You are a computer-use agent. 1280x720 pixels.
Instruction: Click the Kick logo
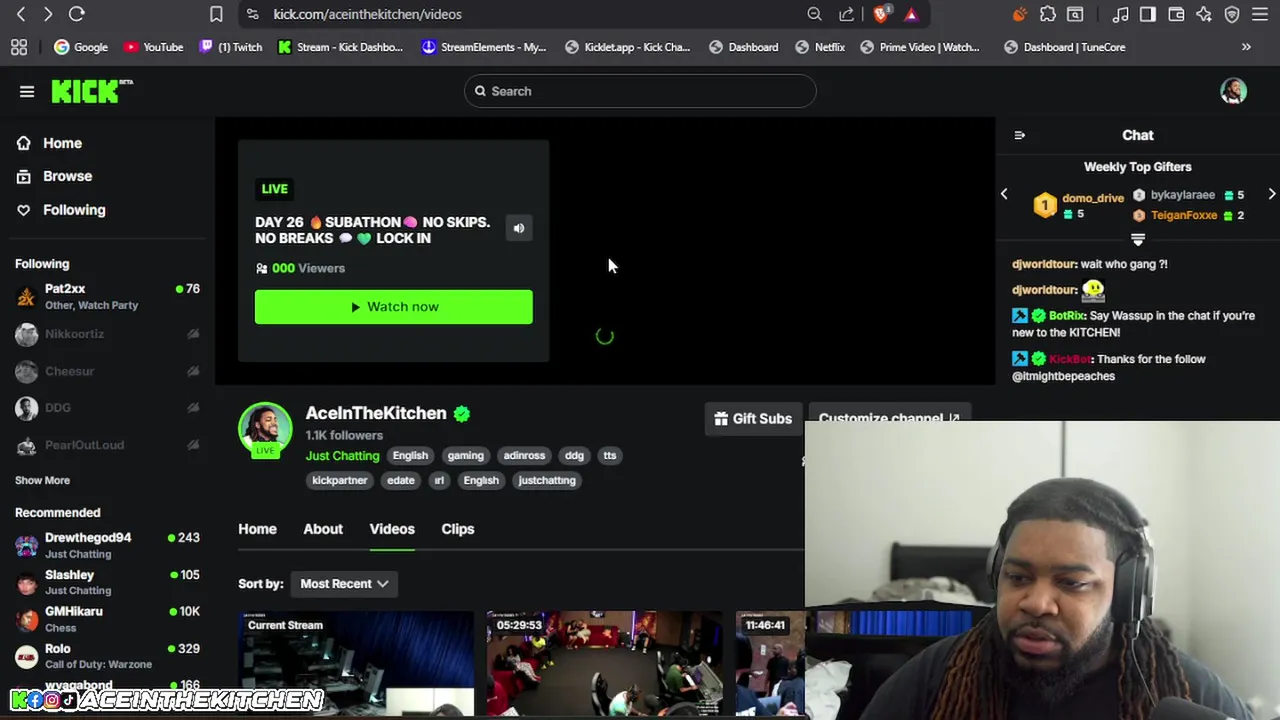pyautogui.click(x=92, y=91)
